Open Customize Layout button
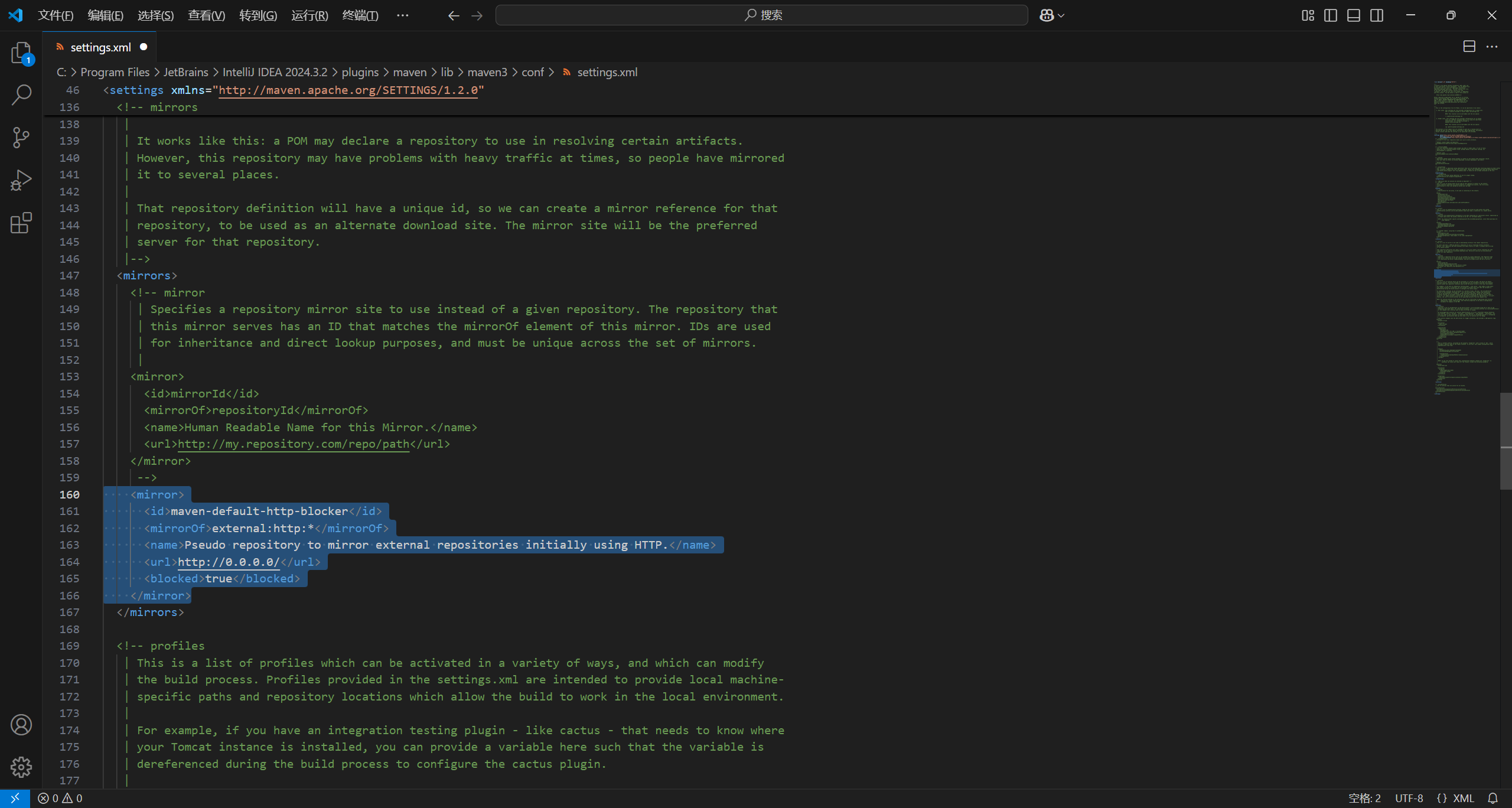 tap(1308, 15)
